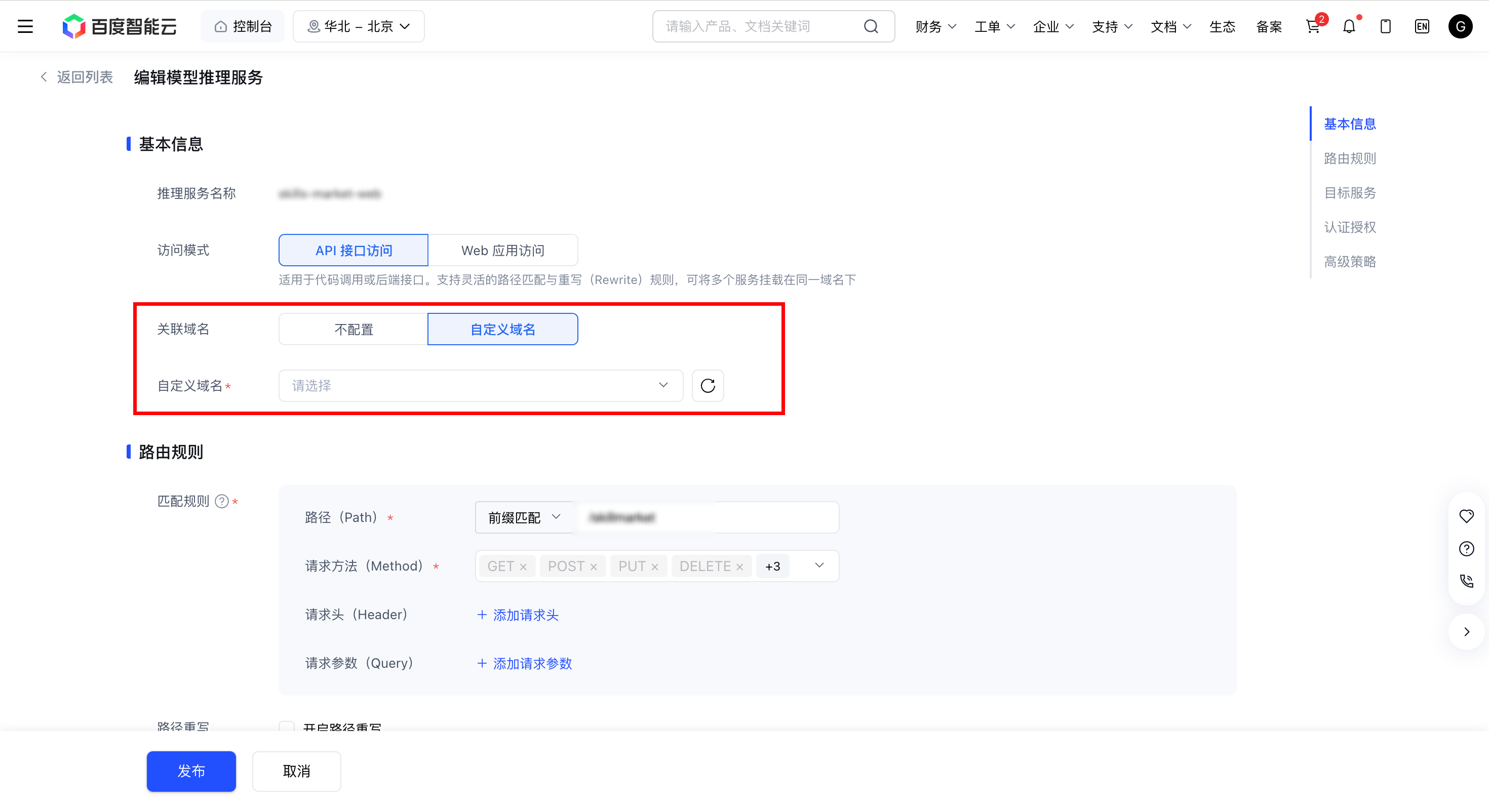Jump to 基本信息 anchor

[1350, 124]
